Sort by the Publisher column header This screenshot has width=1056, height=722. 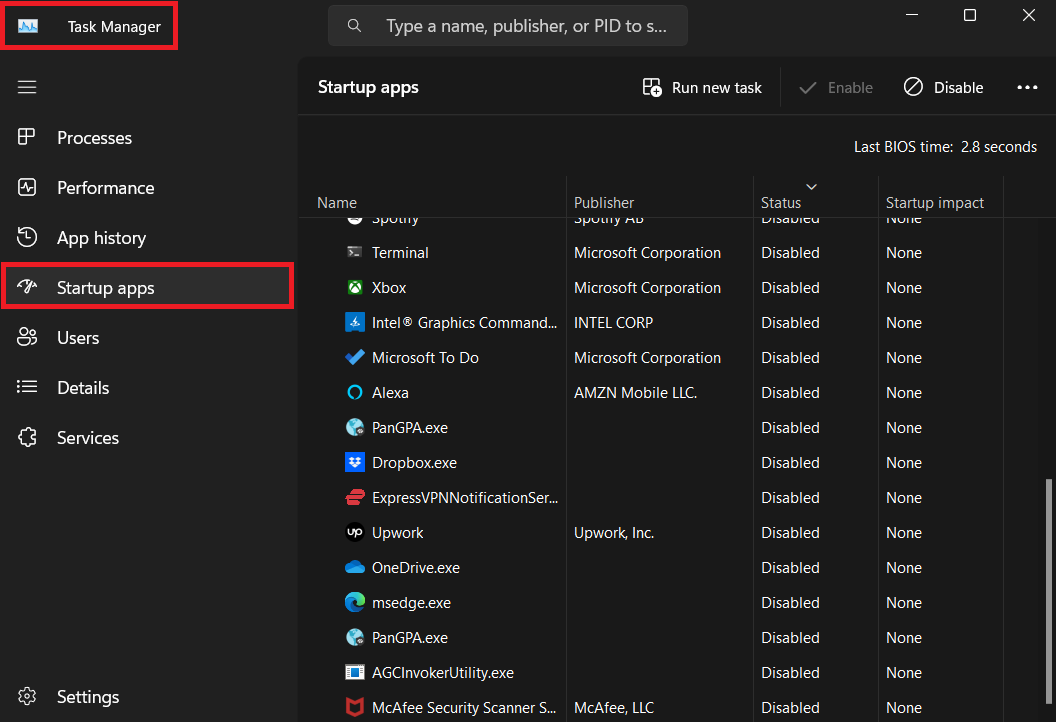click(603, 203)
